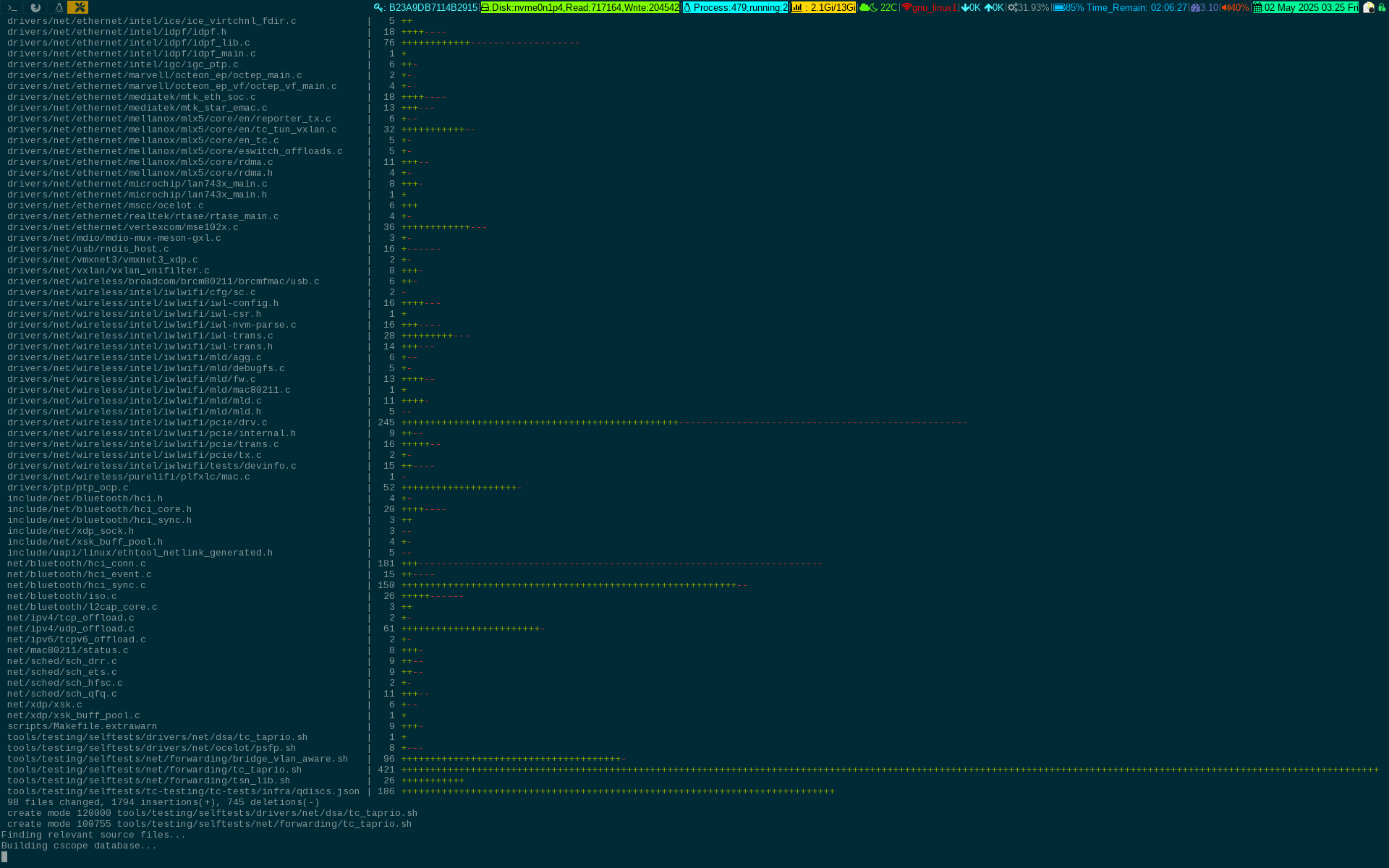1389x868 pixels.
Task: Click include/net/bluetooth/hci_core.h line
Action: [226, 509]
